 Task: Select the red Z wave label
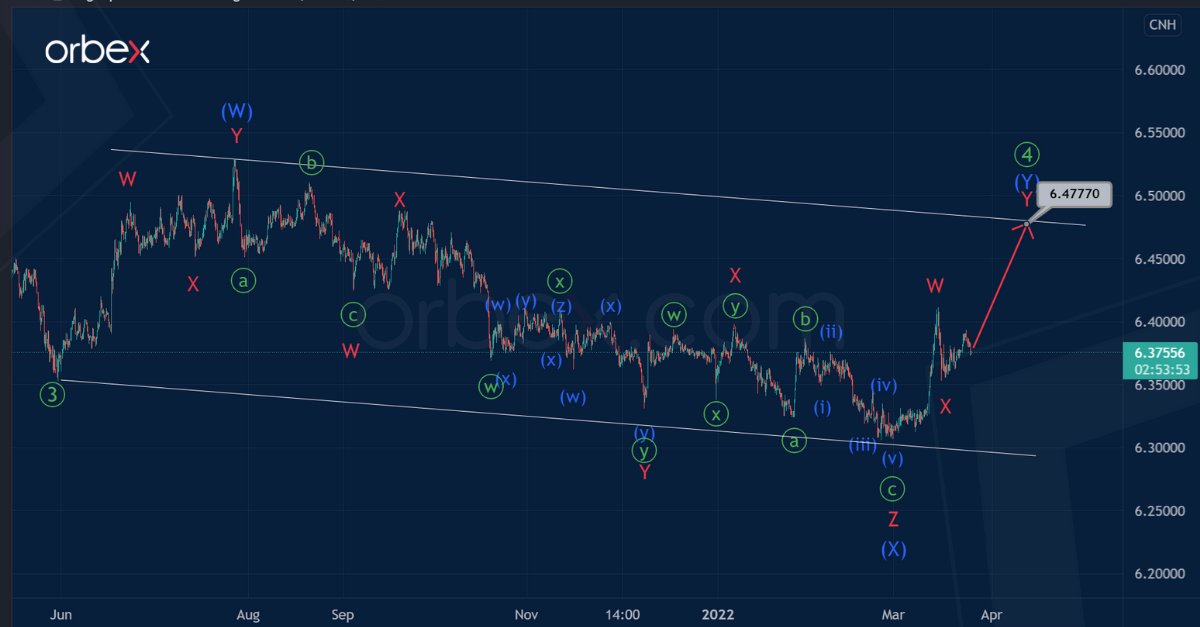point(893,519)
